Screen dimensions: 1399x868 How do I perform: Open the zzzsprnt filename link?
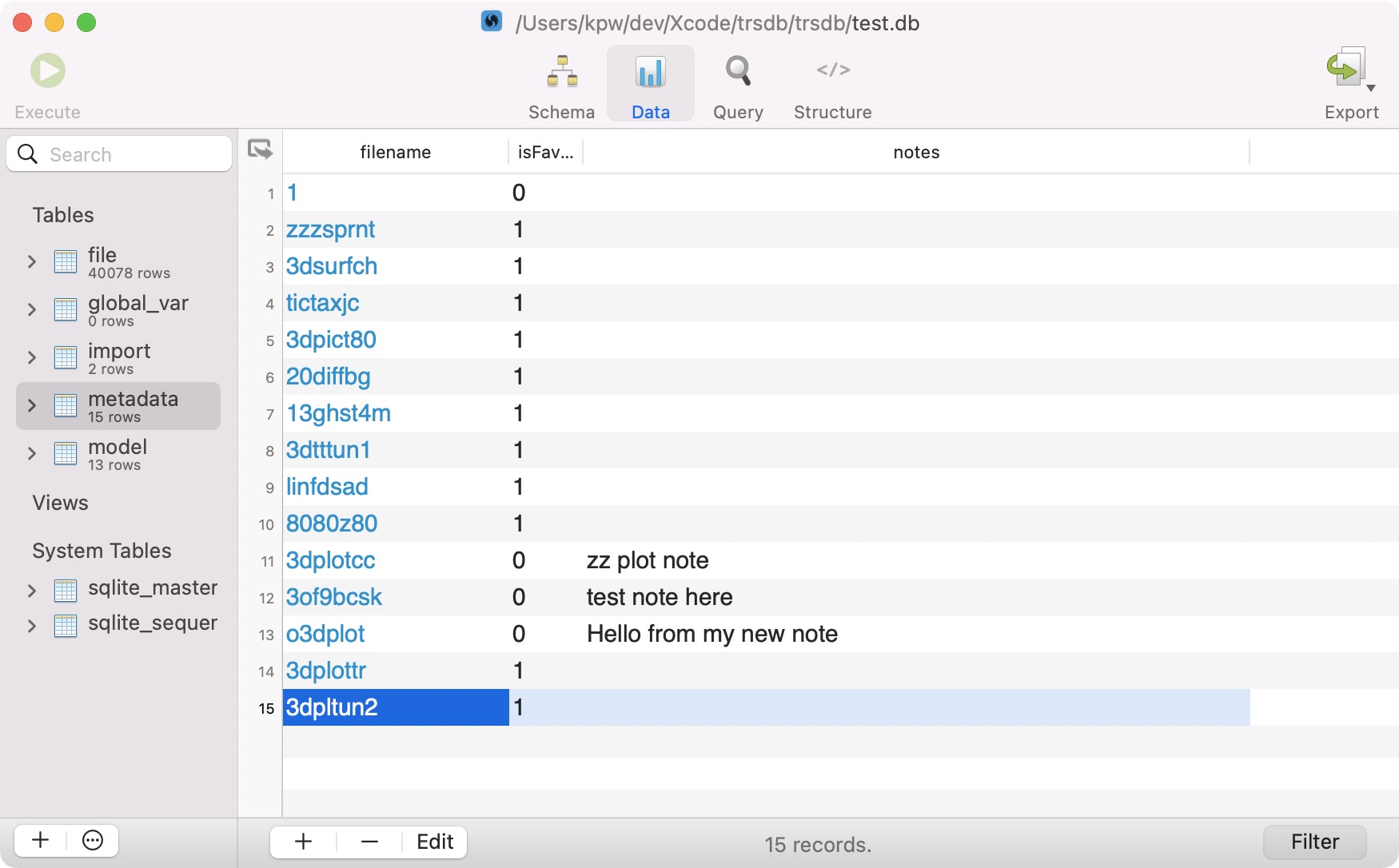point(330,229)
